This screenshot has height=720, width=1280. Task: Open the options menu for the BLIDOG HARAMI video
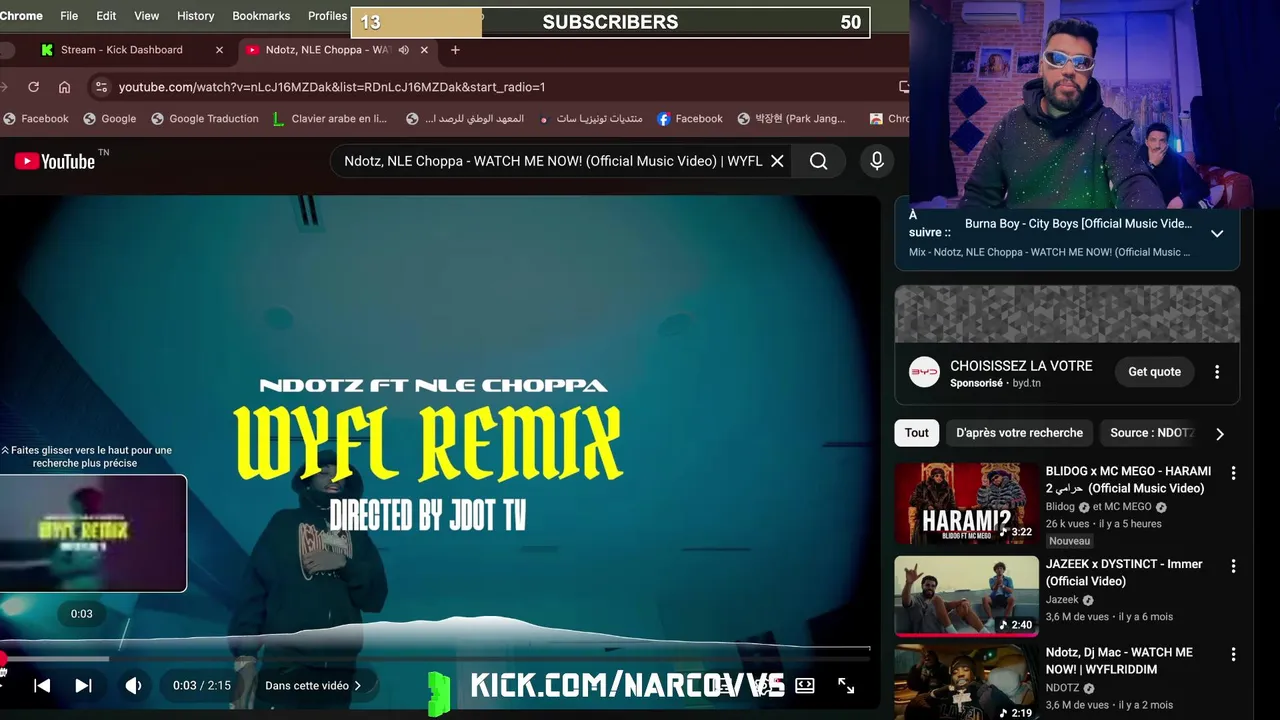(x=1233, y=473)
